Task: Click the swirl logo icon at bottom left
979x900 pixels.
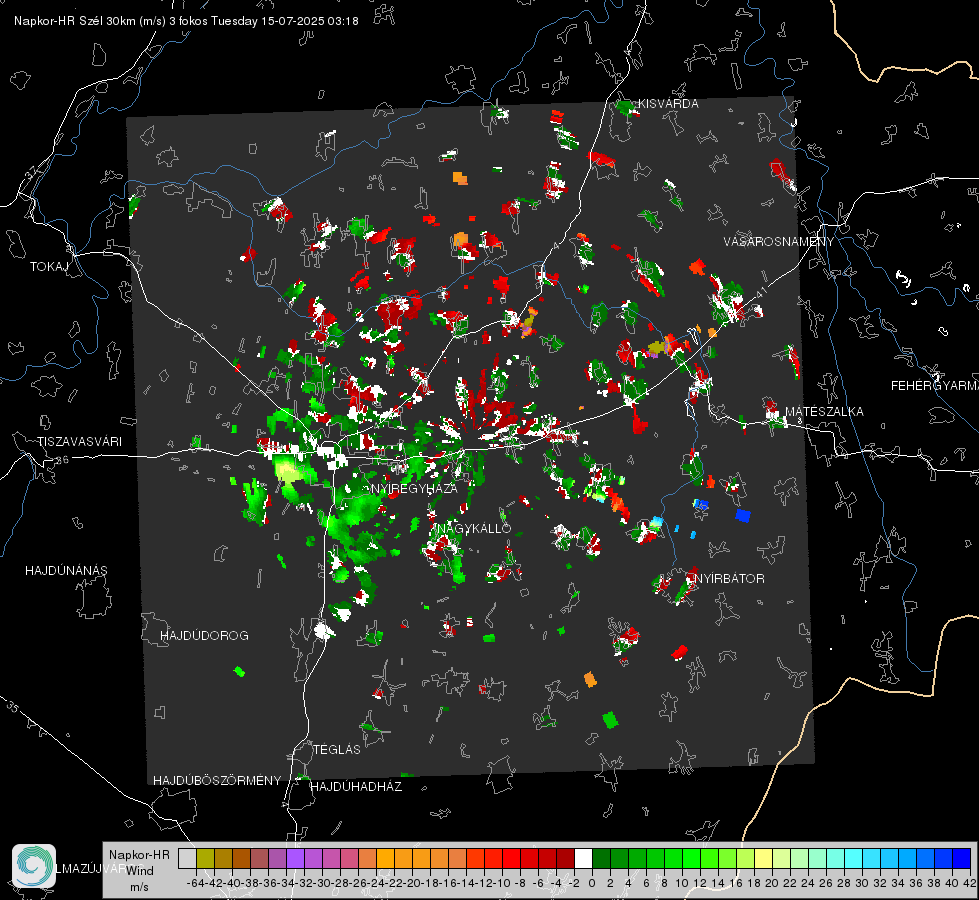Action: (x=34, y=866)
